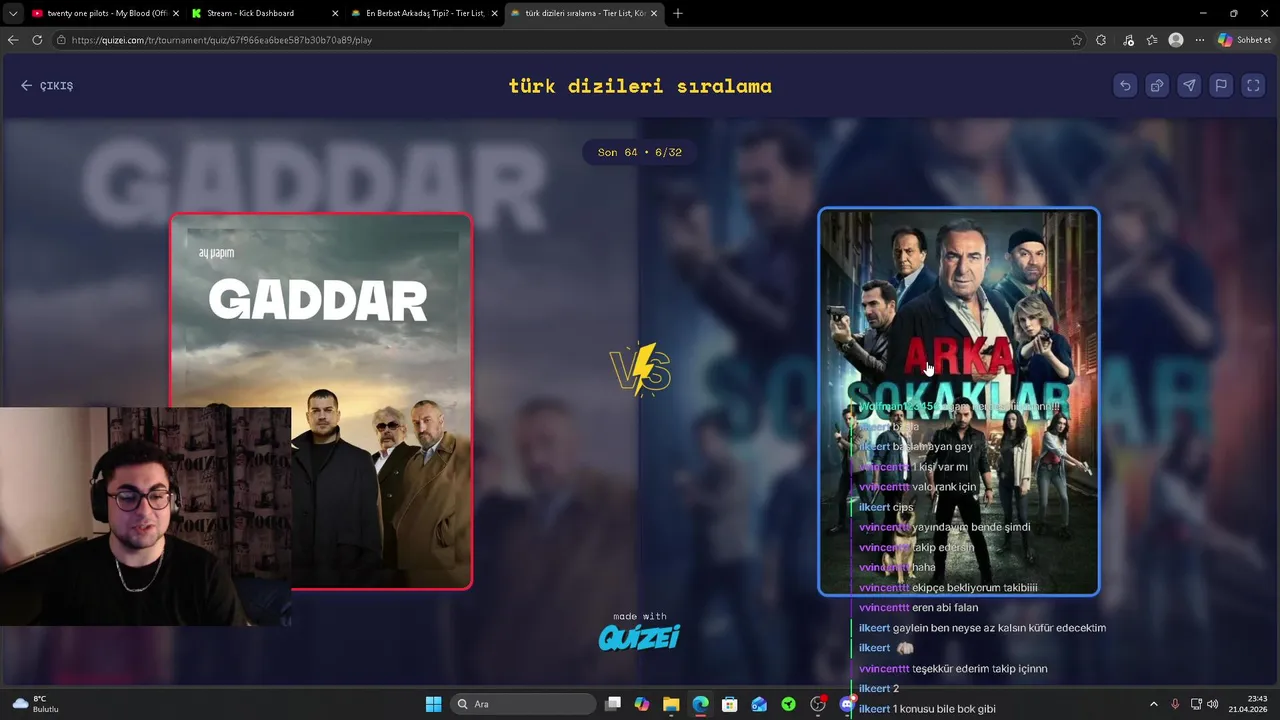Open the browser profile avatar
The height and width of the screenshot is (720, 1280).
tap(1176, 40)
